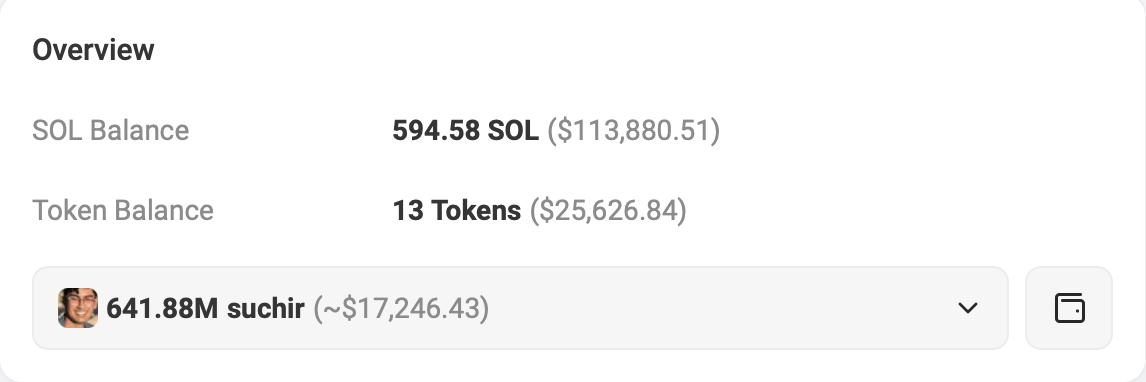The image size is (1146, 382).
Task: Click the square button containing the wallet
Action: 1069,307
